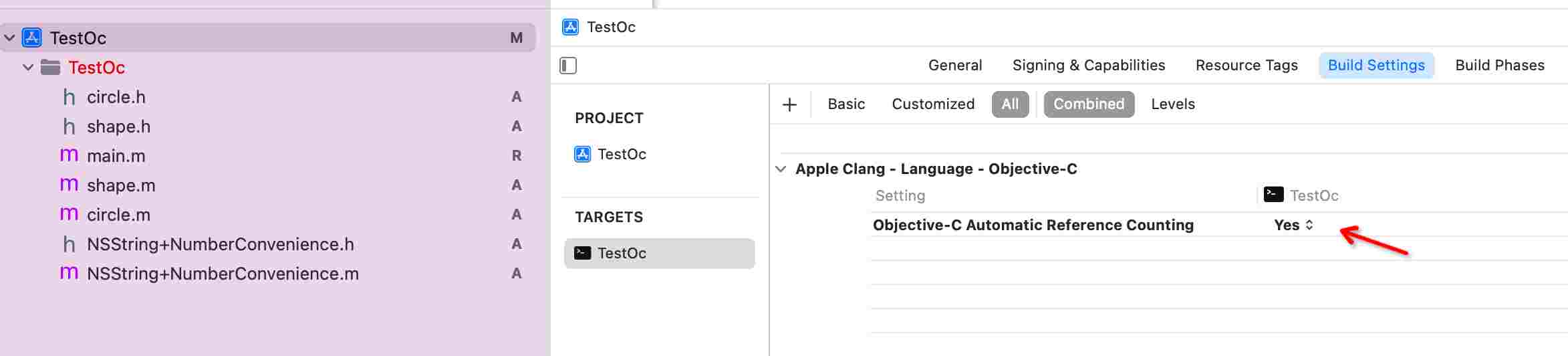Screen dimensions: 1568x356
Task: Switch filter to All settings
Action: coord(1010,104)
